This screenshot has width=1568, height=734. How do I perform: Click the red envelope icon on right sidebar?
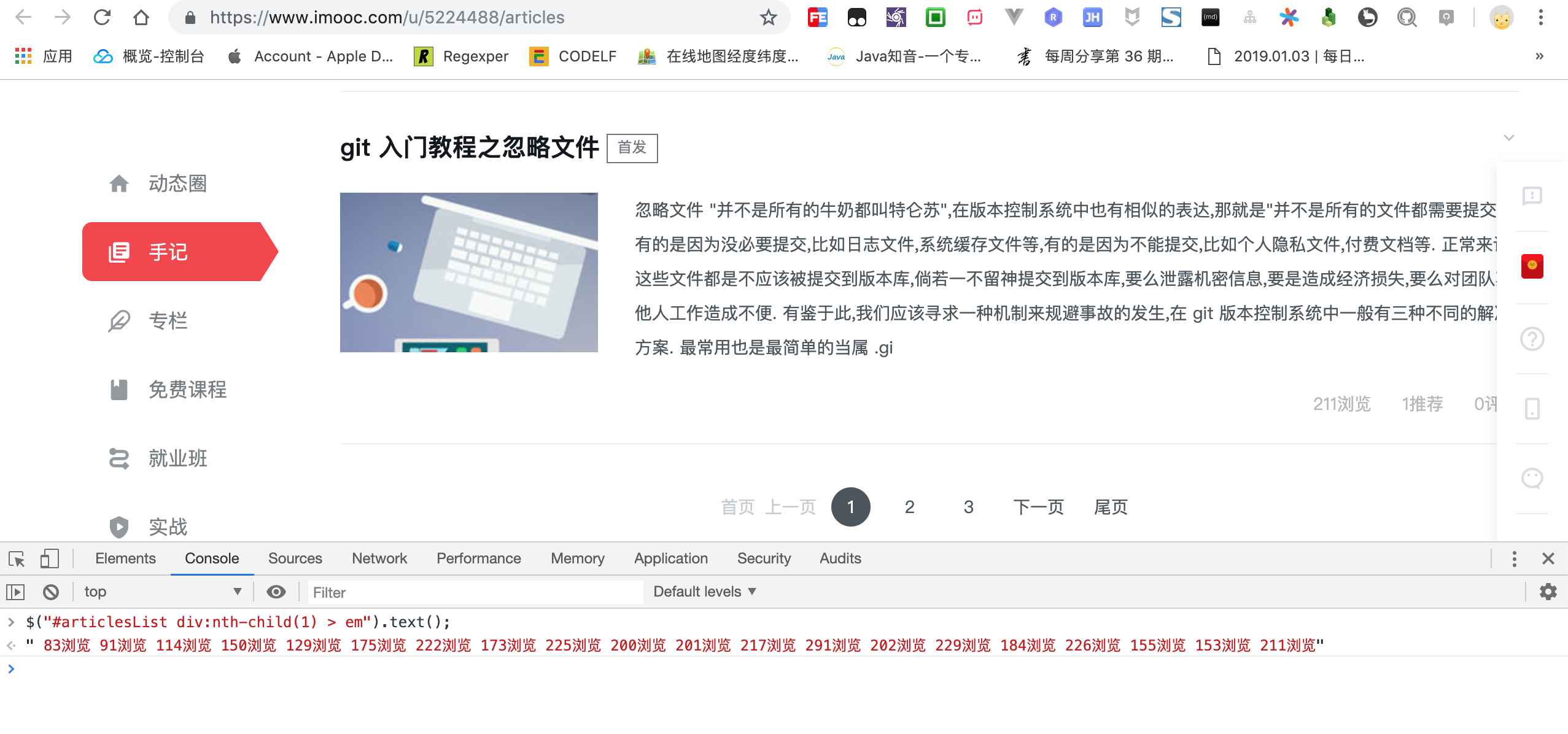coord(1532,266)
